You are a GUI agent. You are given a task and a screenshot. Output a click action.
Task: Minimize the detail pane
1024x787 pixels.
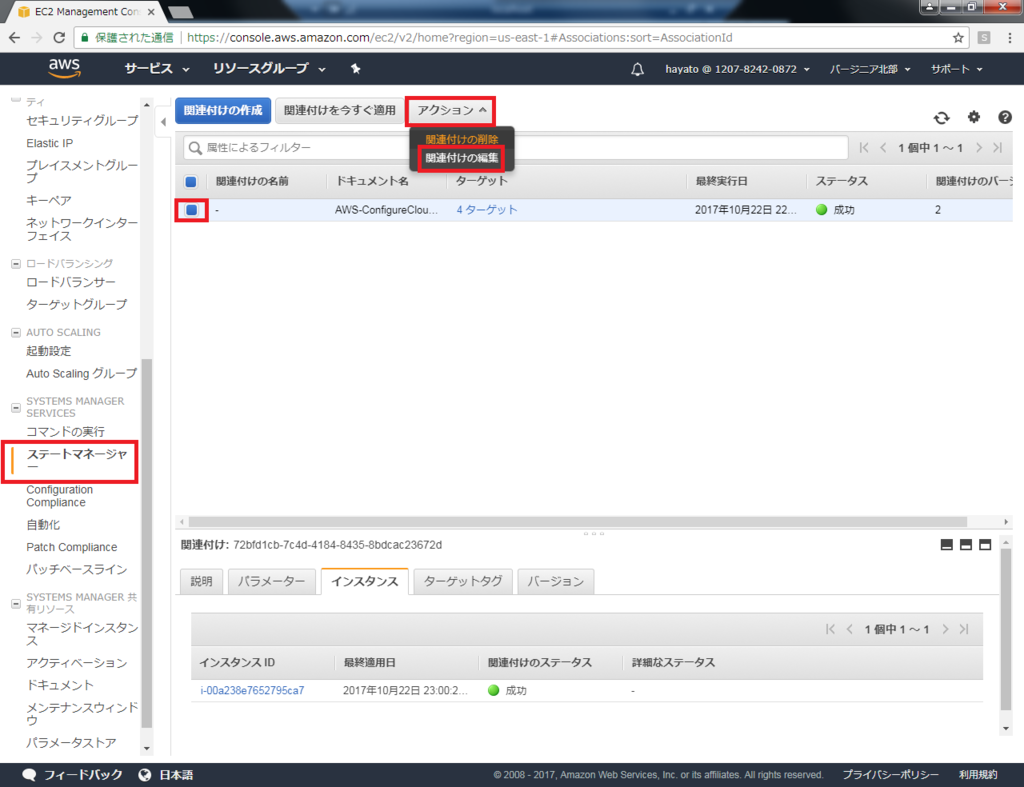[x=946, y=545]
